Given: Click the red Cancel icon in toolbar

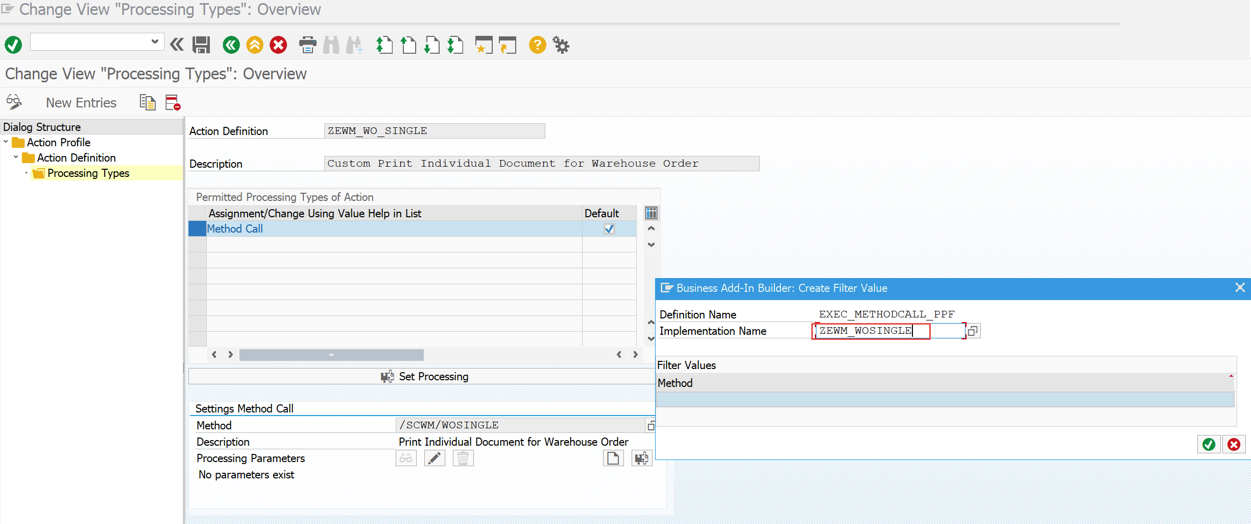Looking at the screenshot, I should [279, 45].
